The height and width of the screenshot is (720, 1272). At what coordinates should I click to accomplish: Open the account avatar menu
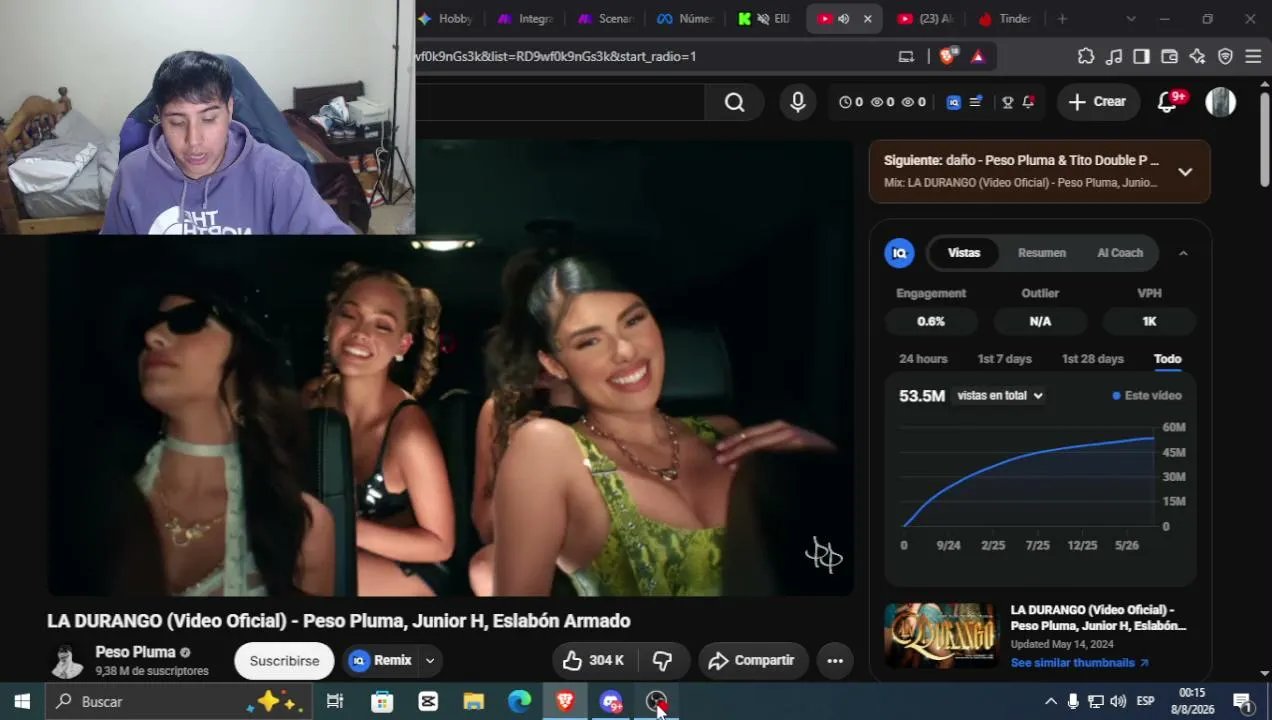coord(1220,102)
